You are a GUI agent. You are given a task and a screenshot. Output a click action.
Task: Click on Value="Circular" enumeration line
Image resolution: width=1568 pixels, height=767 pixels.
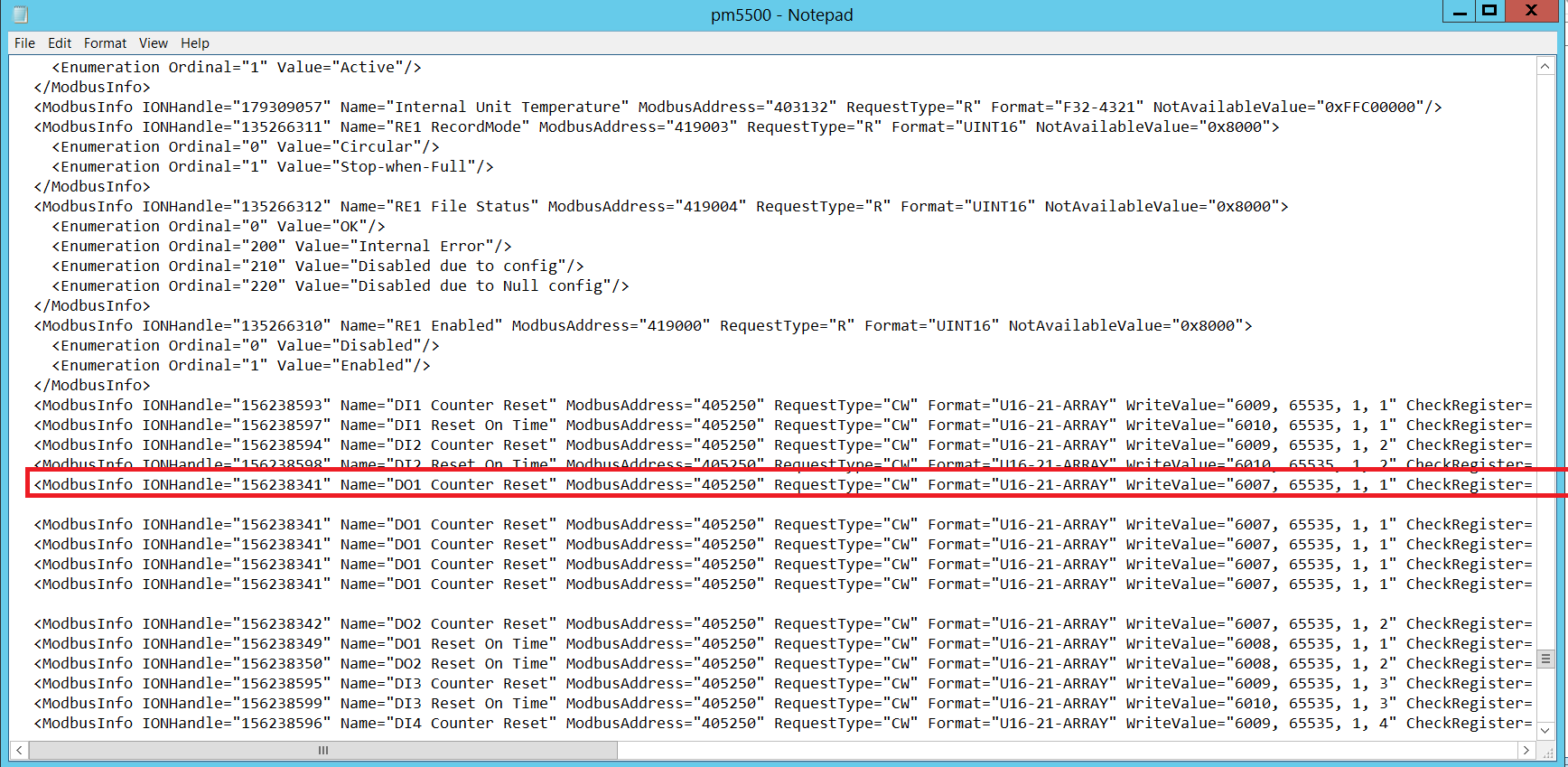coord(246,146)
